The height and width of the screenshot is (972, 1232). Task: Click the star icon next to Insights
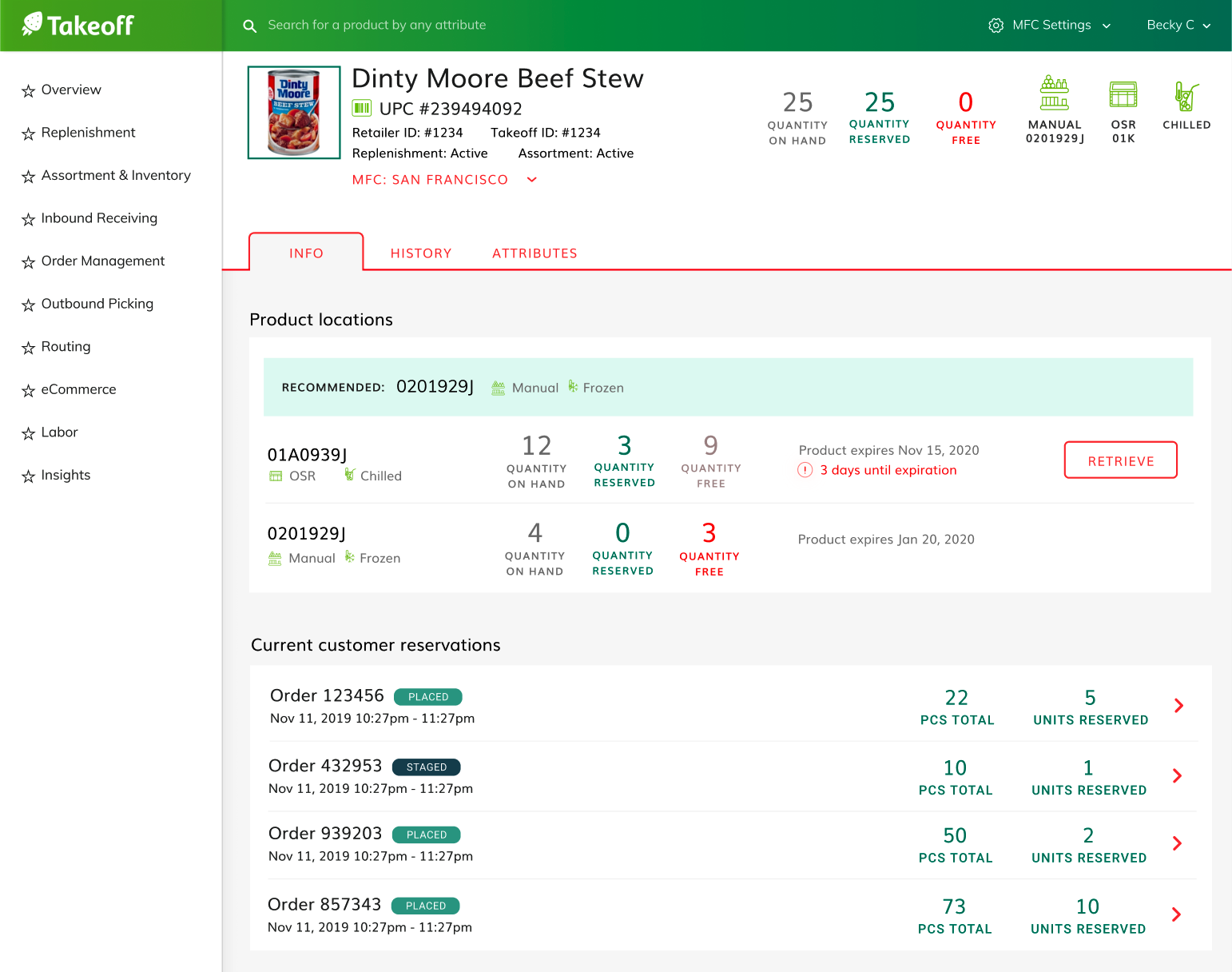[29, 476]
